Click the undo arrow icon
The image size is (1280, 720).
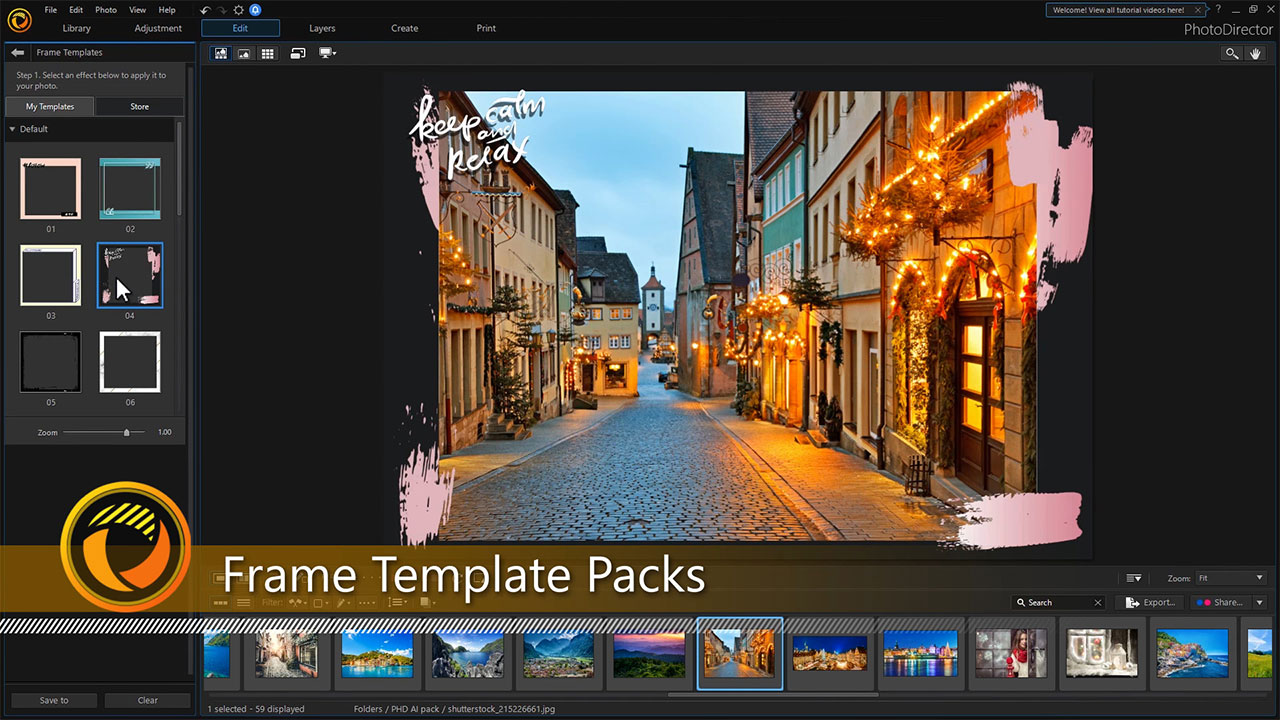tap(205, 10)
